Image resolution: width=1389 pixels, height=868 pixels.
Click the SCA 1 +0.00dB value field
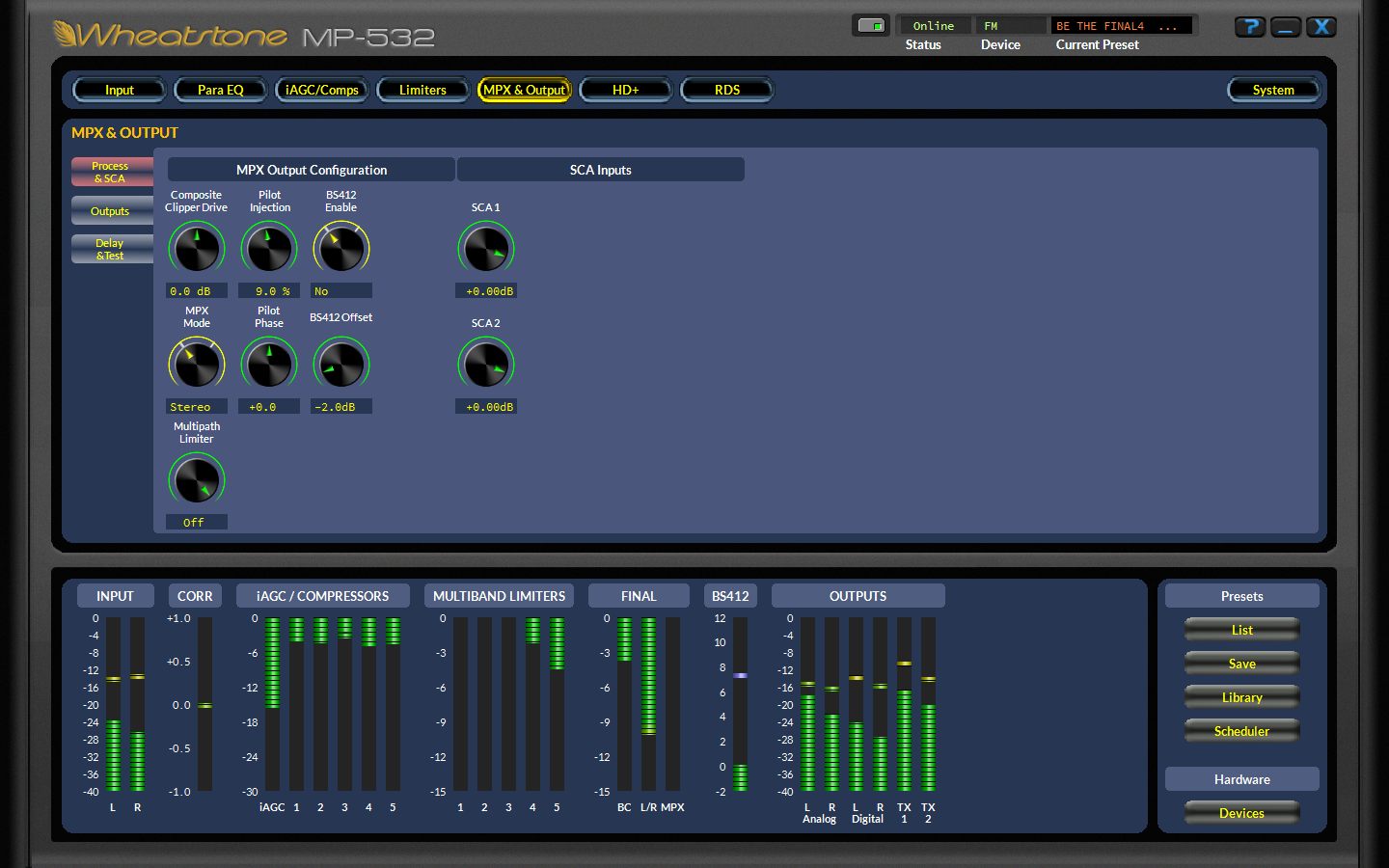(x=486, y=290)
